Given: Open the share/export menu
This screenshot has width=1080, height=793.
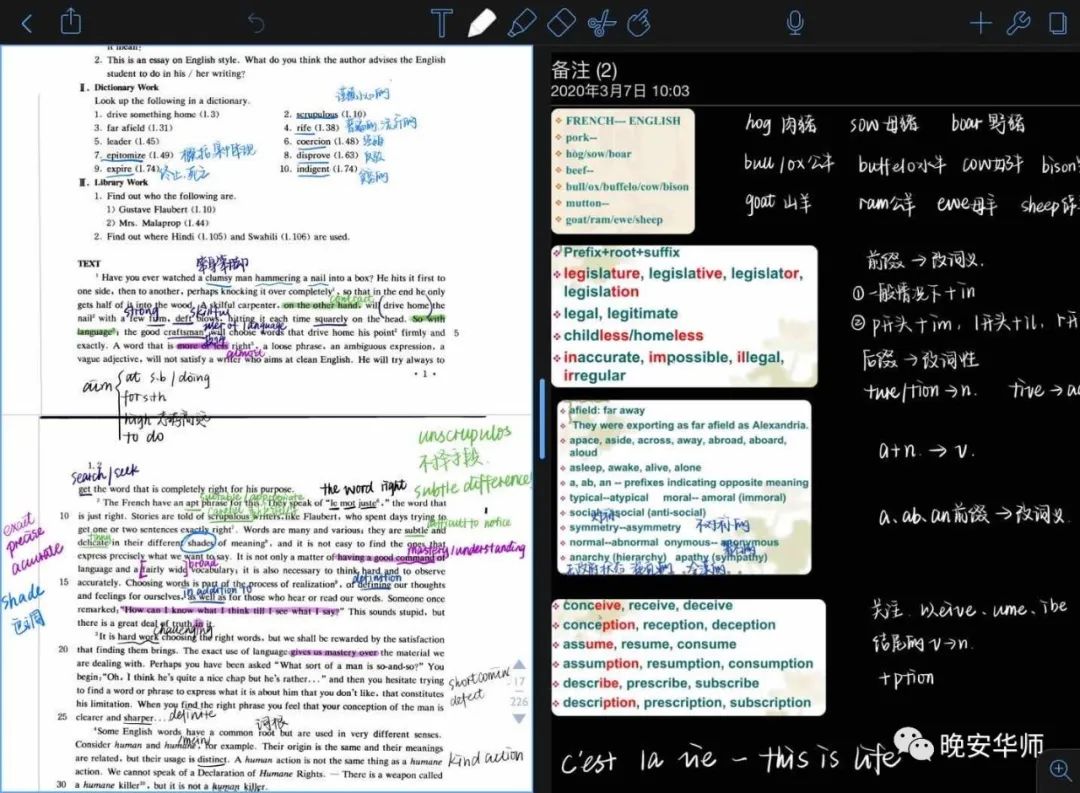Looking at the screenshot, I should tap(70, 21).
